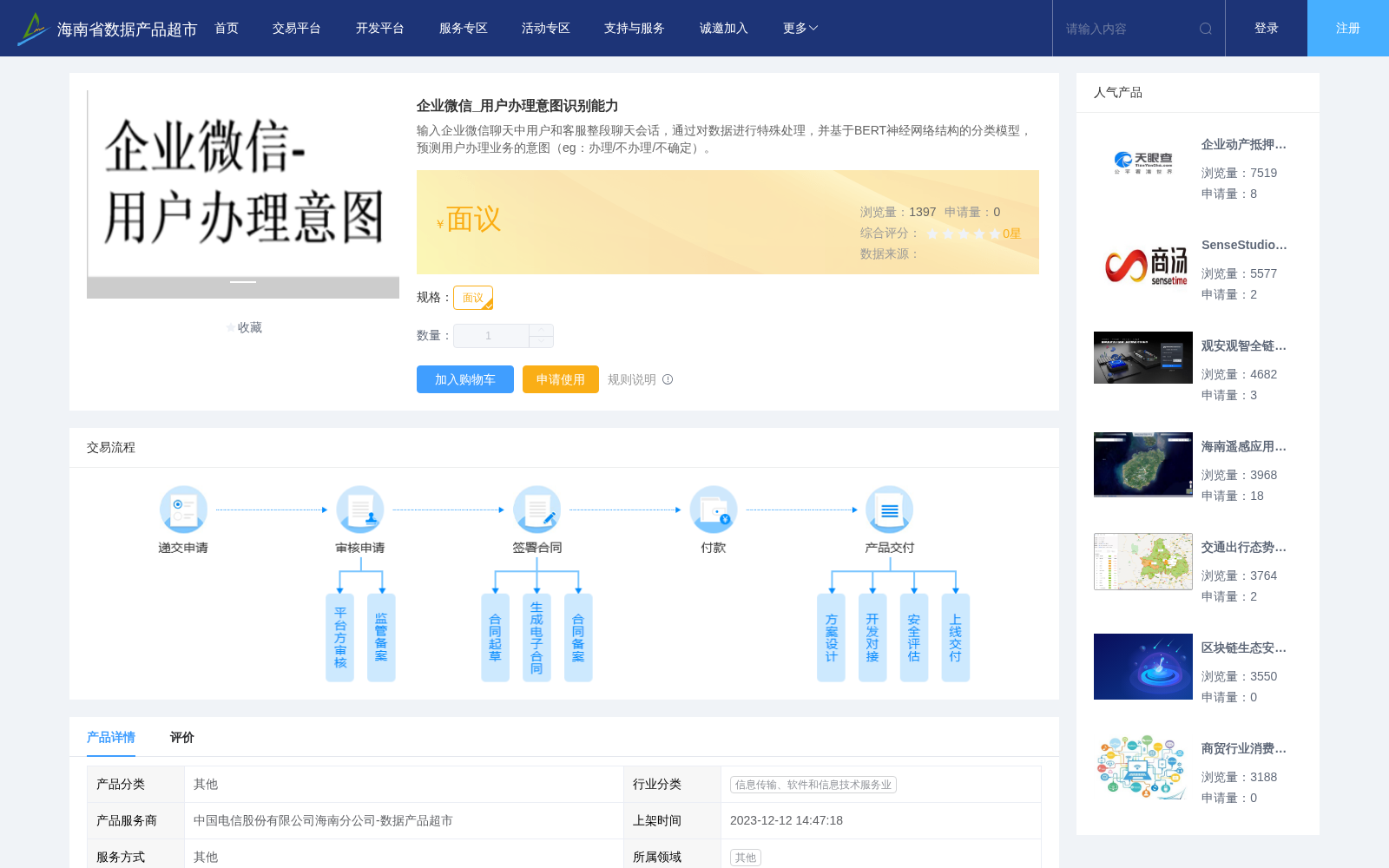Screen dimensions: 1389x868
Task: Click the 安全评估 flow box
Action: click(x=914, y=637)
